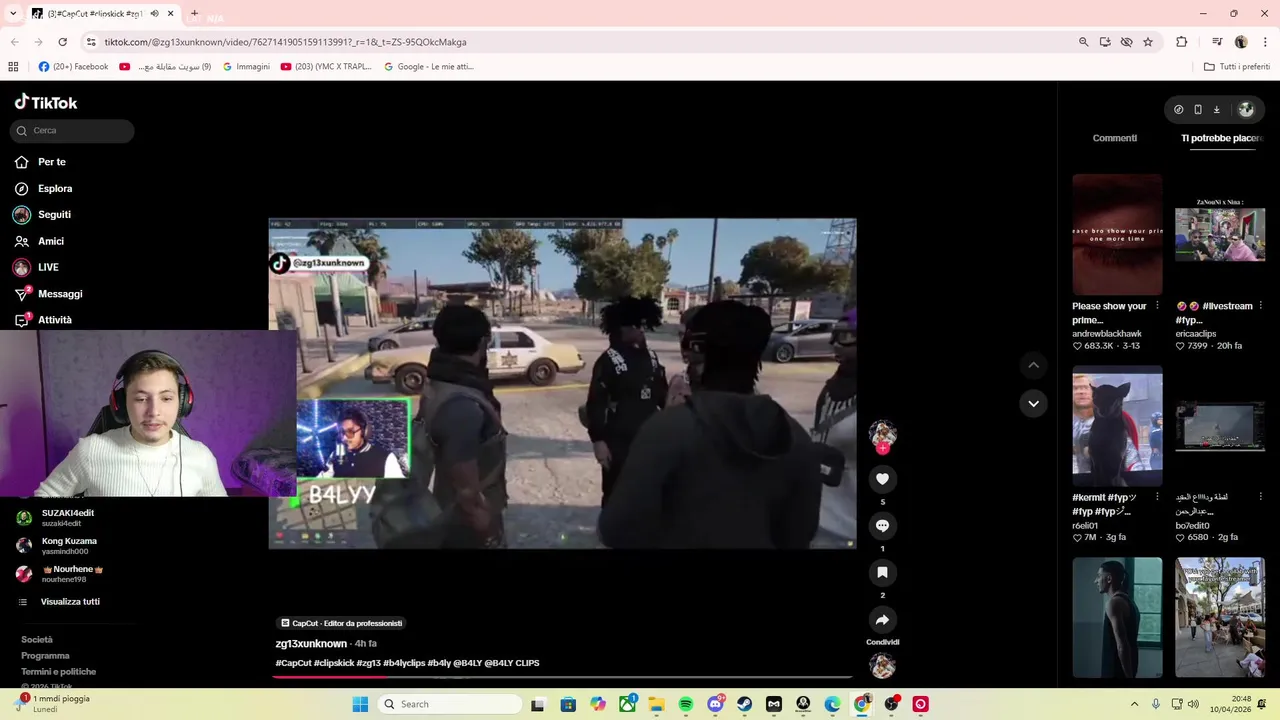Seek on the video progress bar
Screen dimensions: 1280x720
(562, 677)
